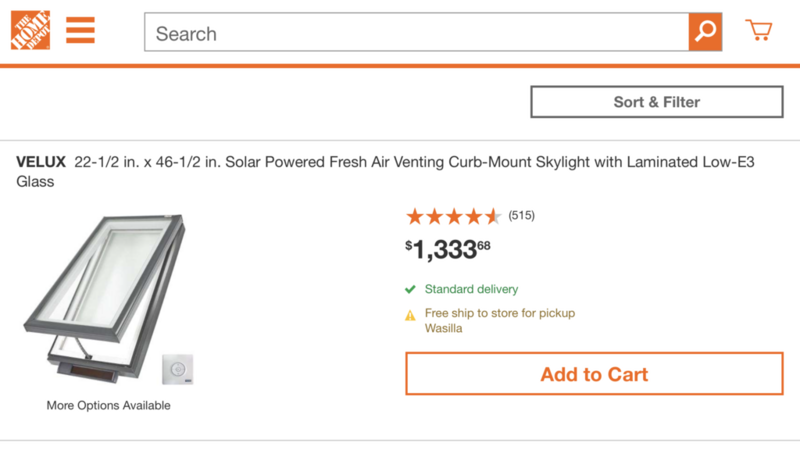Open the Sort & Filter options
This screenshot has width=800, height=450.
click(x=657, y=102)
